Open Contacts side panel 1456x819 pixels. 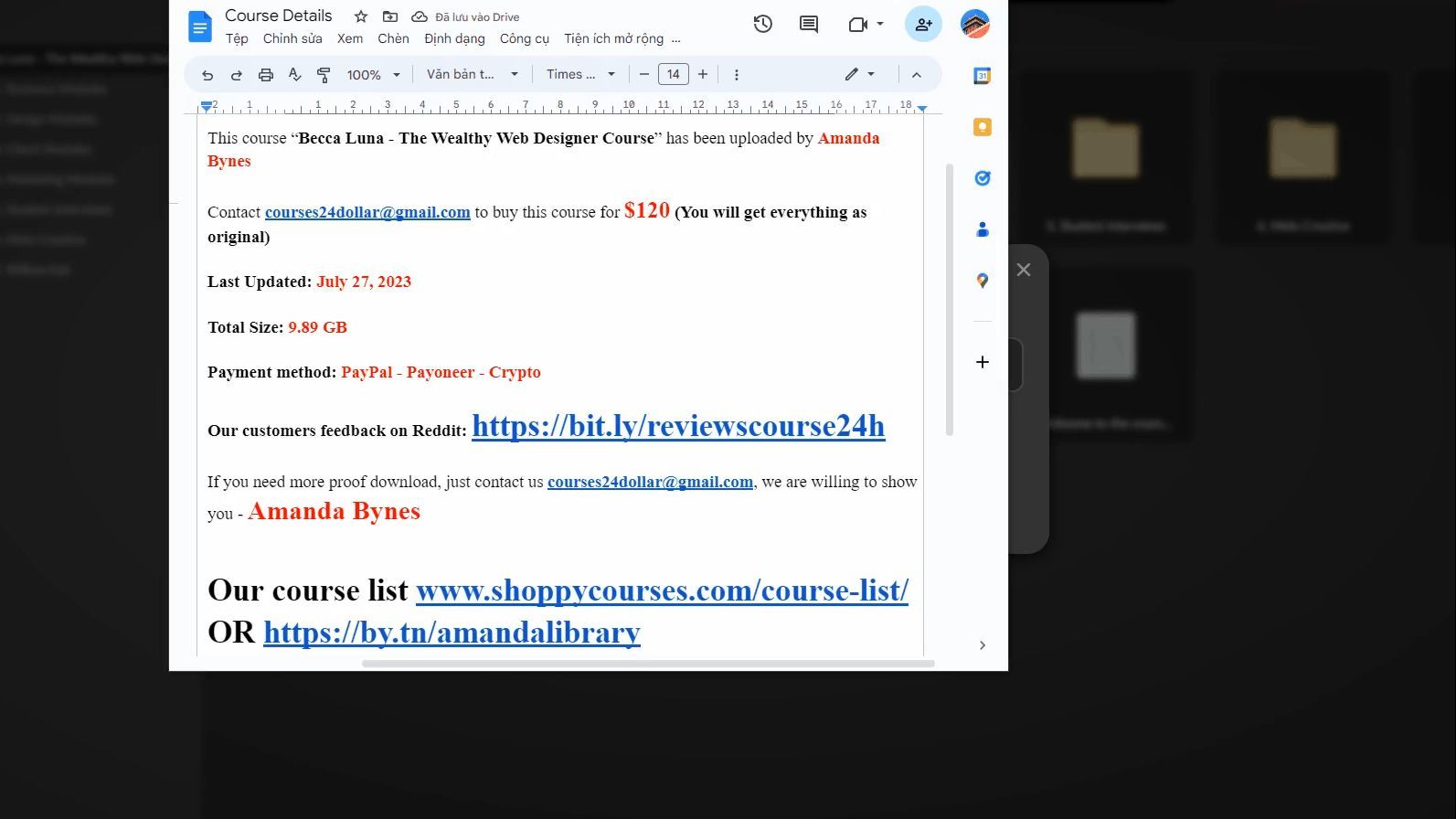click(983, 229)
